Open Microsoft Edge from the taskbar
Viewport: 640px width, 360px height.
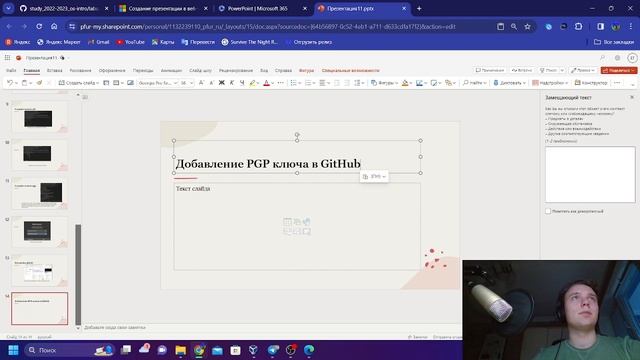(309, 350)
